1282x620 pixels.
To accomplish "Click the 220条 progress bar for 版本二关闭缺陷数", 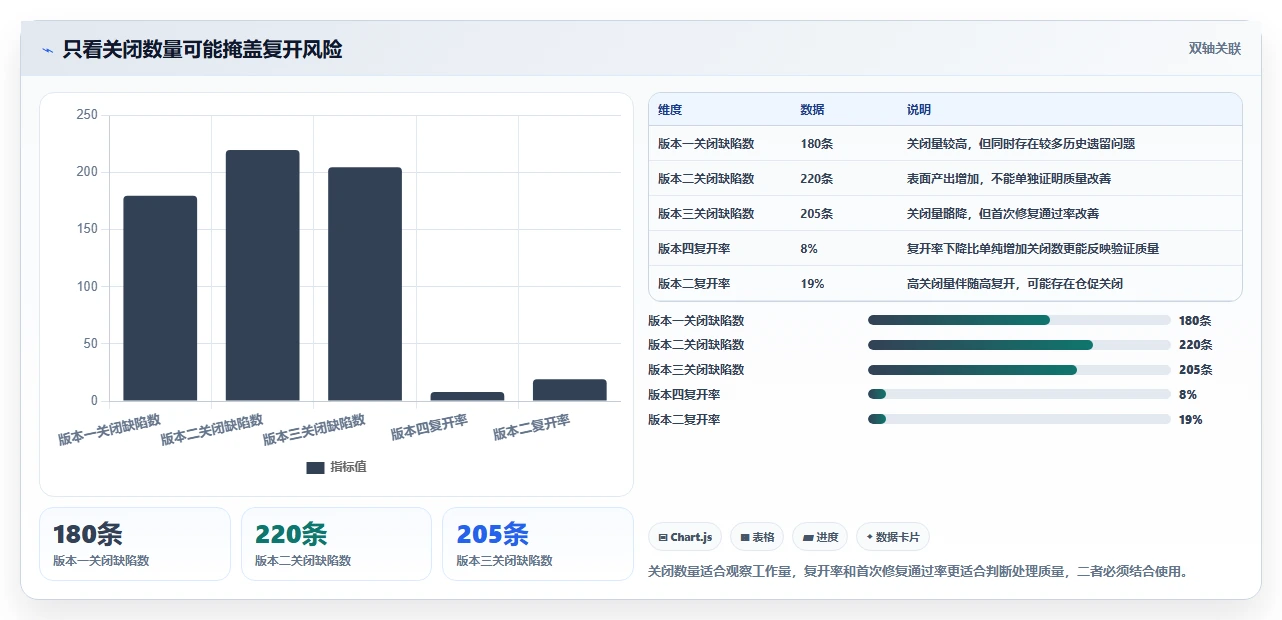I will click(1019, 345).
